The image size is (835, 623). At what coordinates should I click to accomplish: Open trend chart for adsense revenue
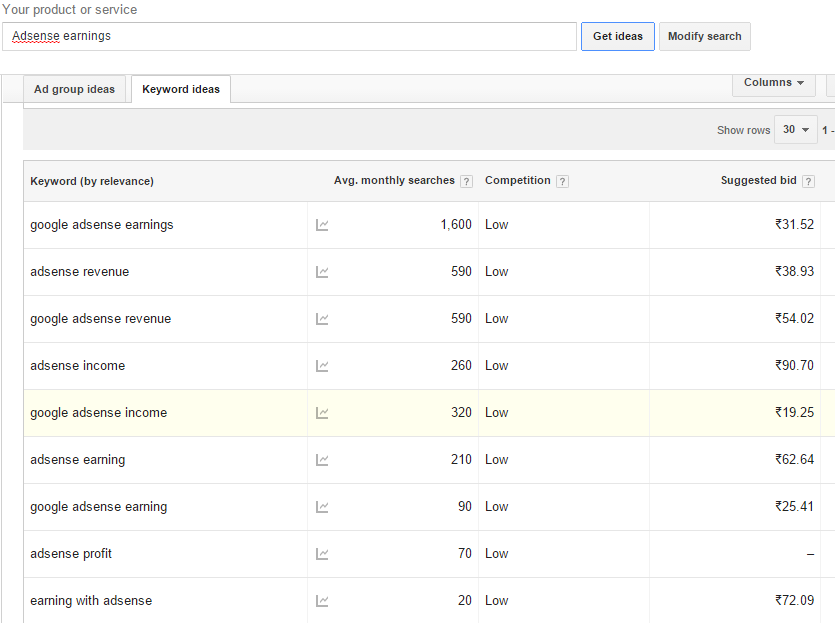pyautogui.click(x=322, y=272)
